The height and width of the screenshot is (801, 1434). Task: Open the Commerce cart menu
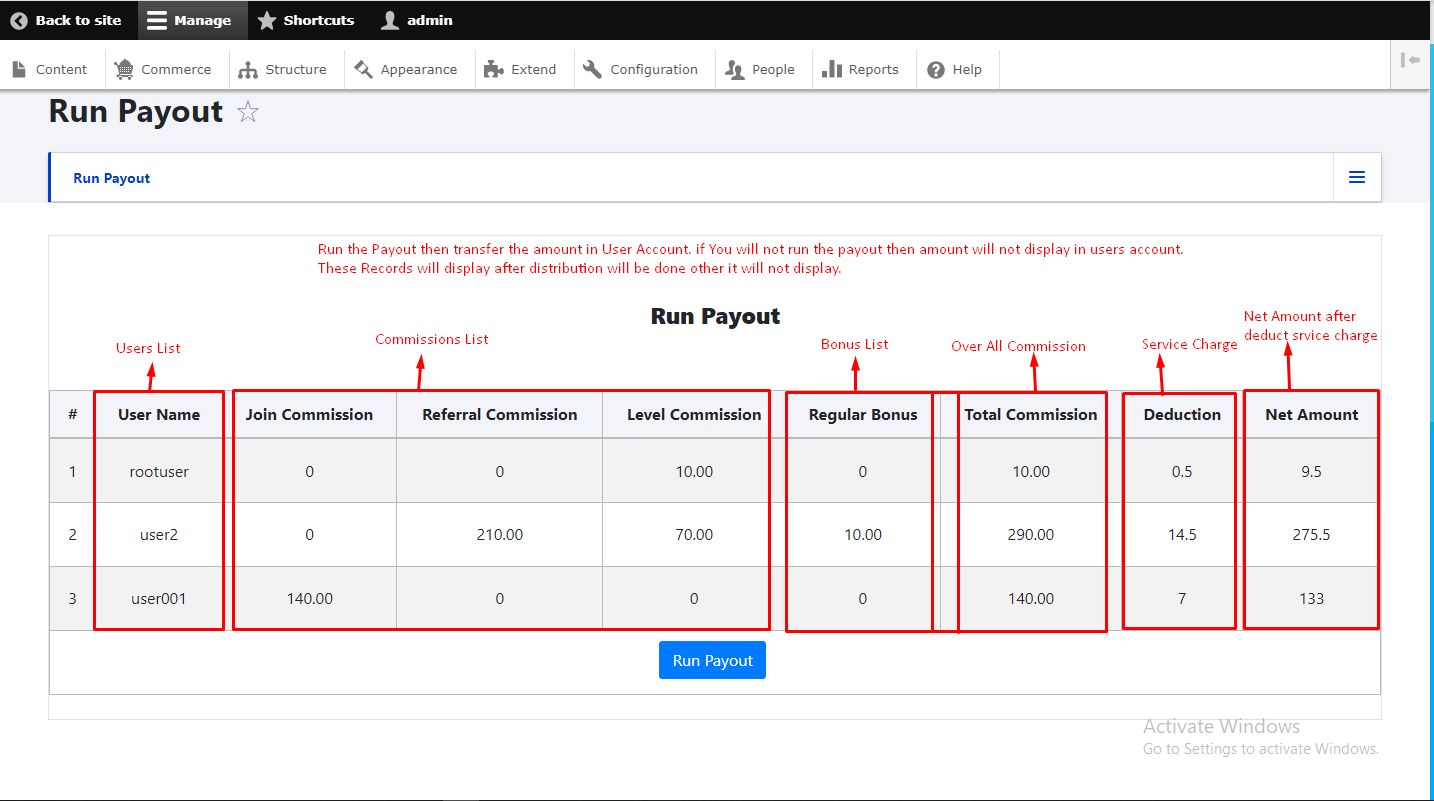coord(163,69)
